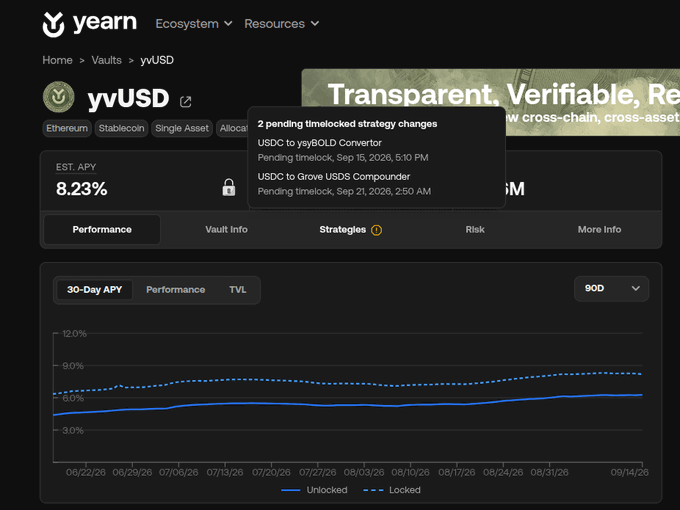680x510 pixels.
Task: Click the 06/22/26 date label
Action: (x=86, y=472)
